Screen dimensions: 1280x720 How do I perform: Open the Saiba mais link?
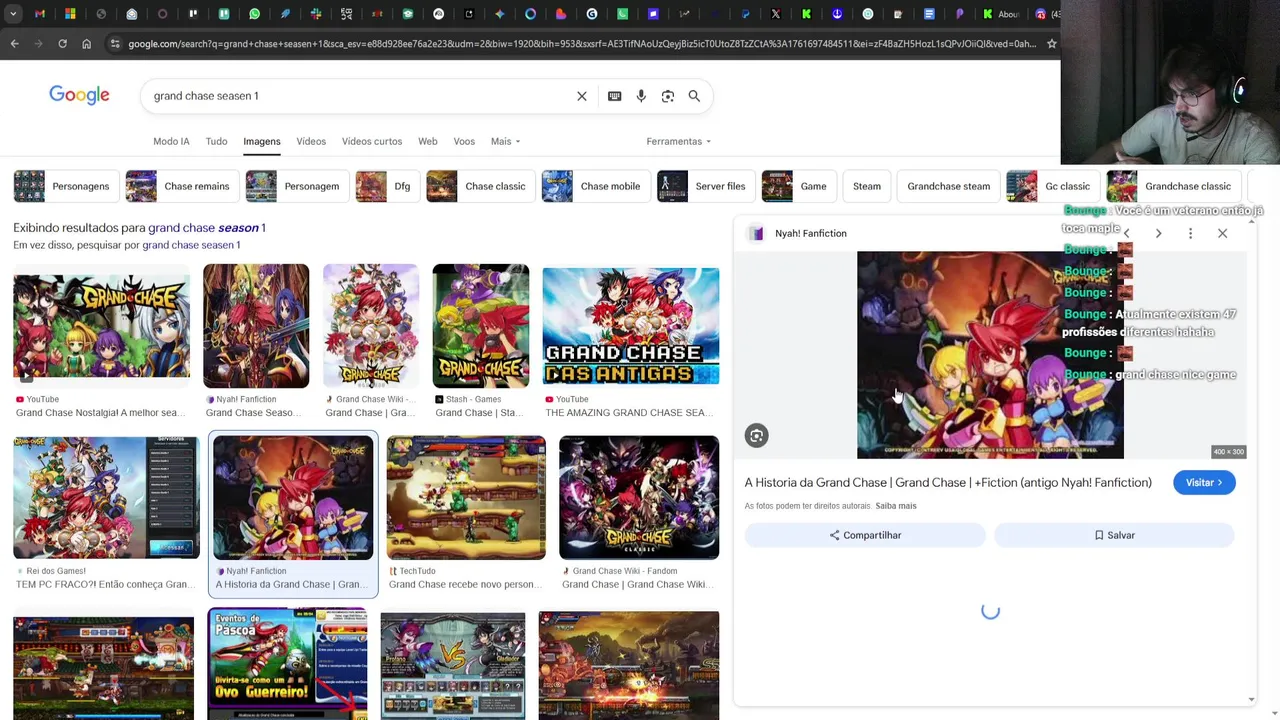896,506
